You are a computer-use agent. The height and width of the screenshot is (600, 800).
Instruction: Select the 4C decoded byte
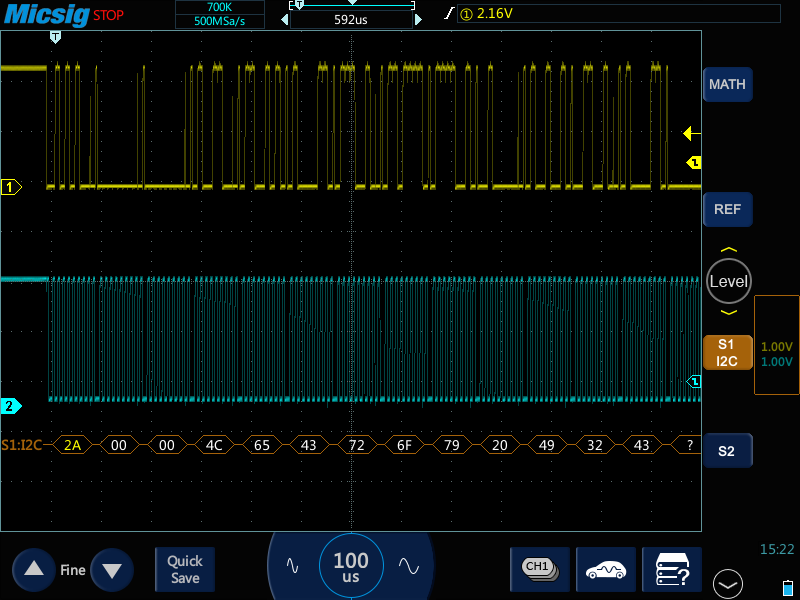[x=214, y=445]
